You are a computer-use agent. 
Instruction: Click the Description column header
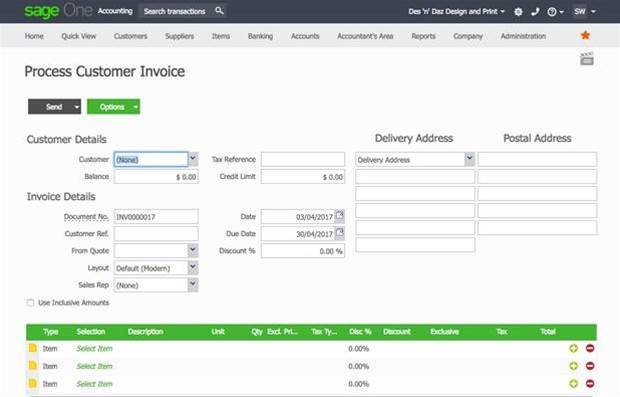145,331
